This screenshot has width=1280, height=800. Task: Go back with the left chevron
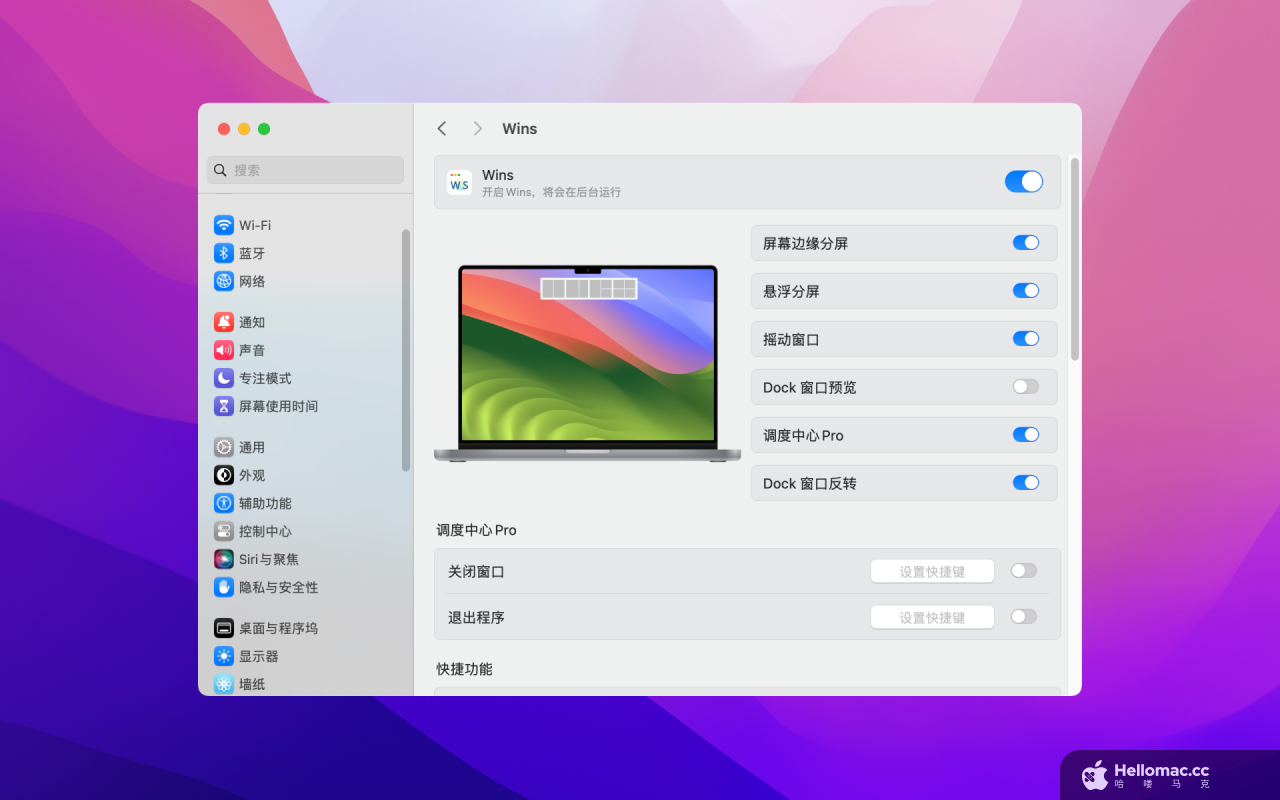(x=442, y=129)
